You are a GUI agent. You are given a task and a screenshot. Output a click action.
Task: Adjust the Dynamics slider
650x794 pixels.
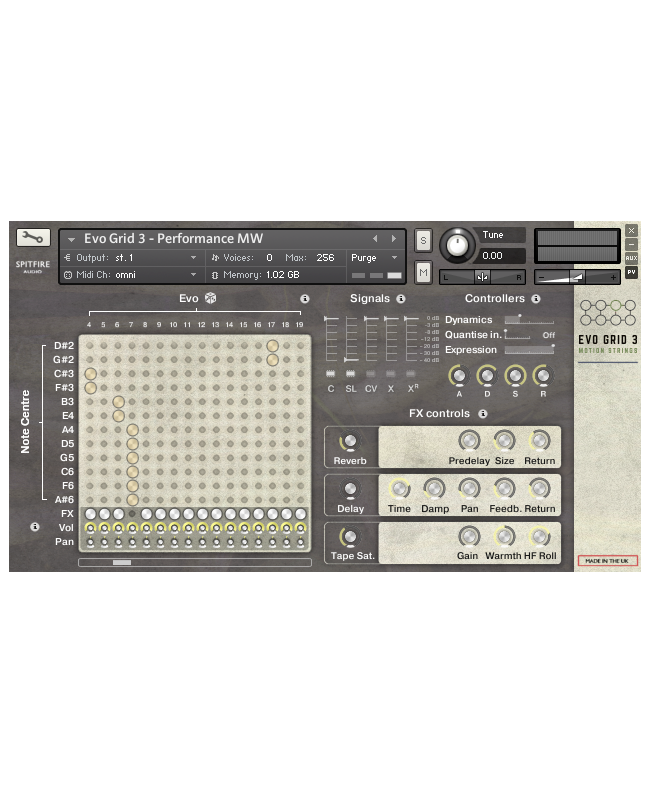[529, 320]
